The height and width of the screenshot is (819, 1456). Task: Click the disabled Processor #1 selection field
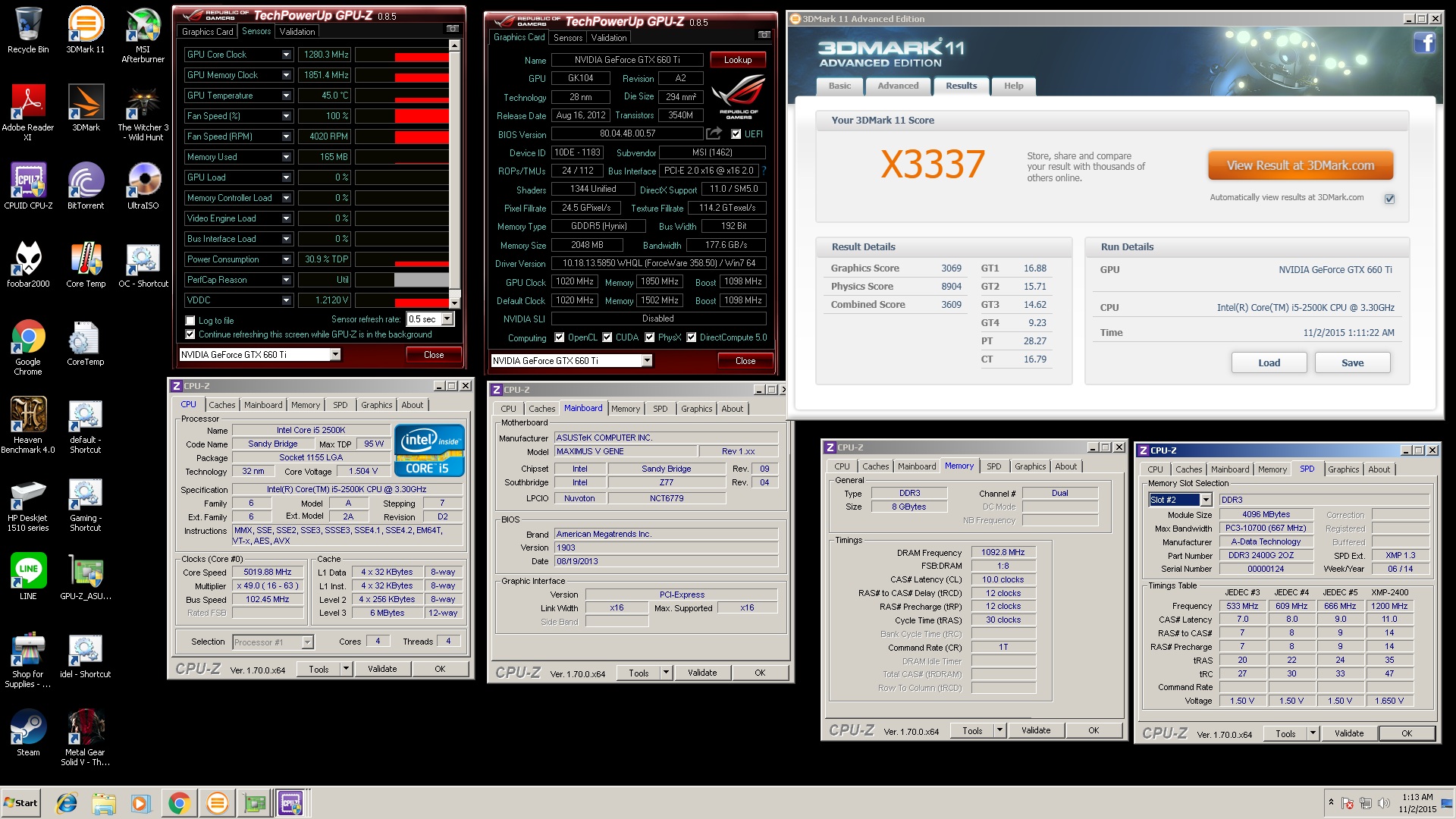point(271,642)
